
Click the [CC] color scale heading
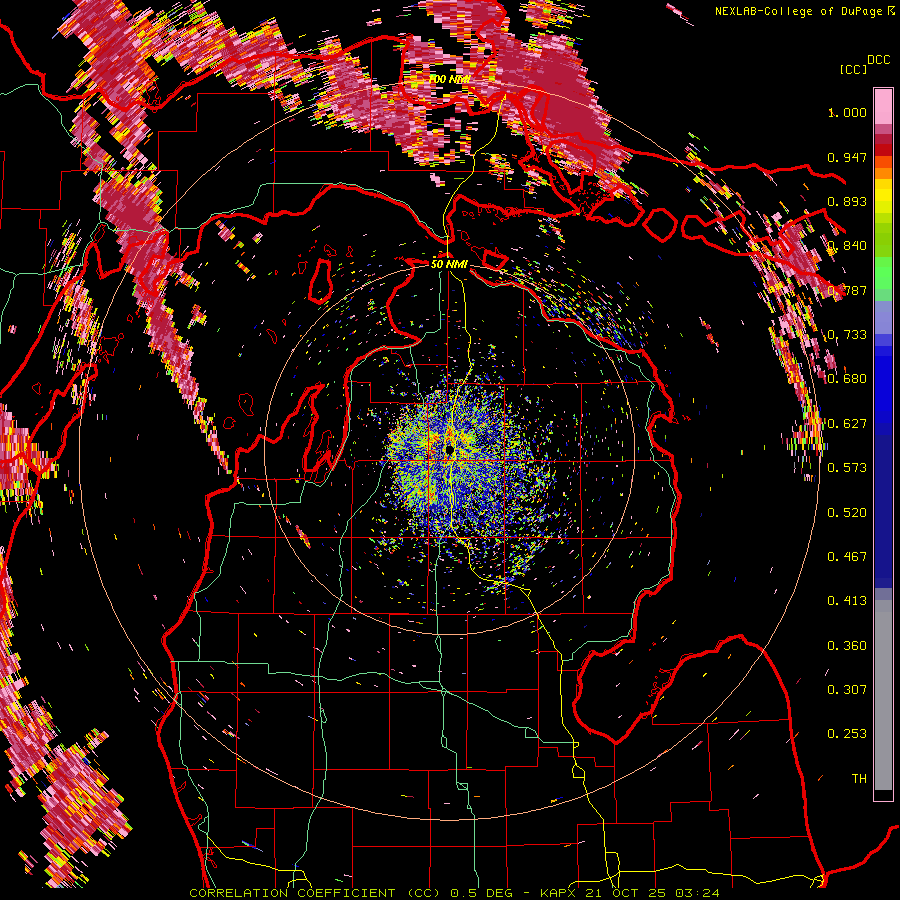[x=853, y=69]
